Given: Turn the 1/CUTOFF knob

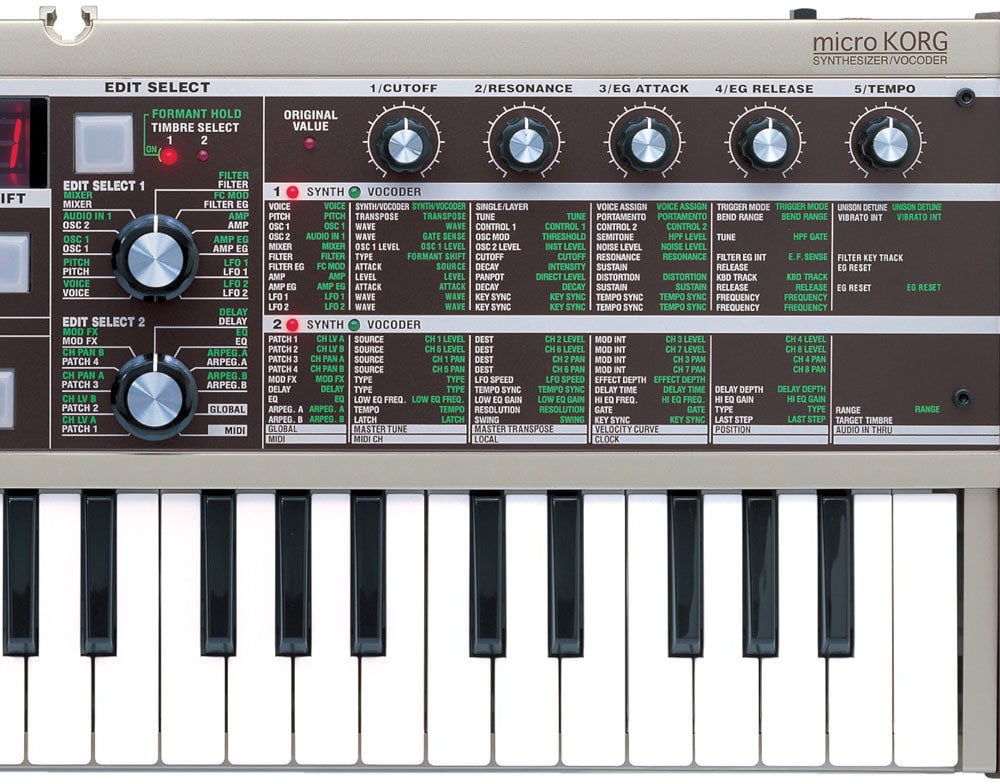Looking at the screenshot, I should pyautogui.click(x=405, y=144).
